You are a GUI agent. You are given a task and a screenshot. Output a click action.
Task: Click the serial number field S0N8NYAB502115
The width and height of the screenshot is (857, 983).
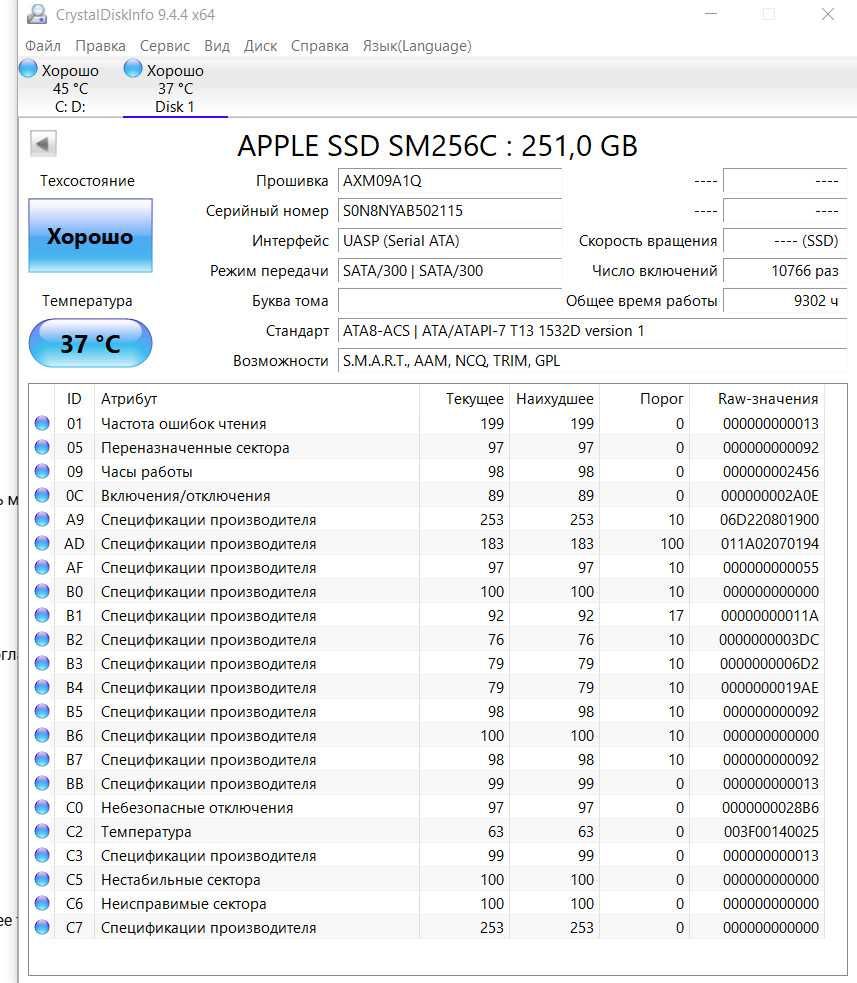[x=450, y=211]
